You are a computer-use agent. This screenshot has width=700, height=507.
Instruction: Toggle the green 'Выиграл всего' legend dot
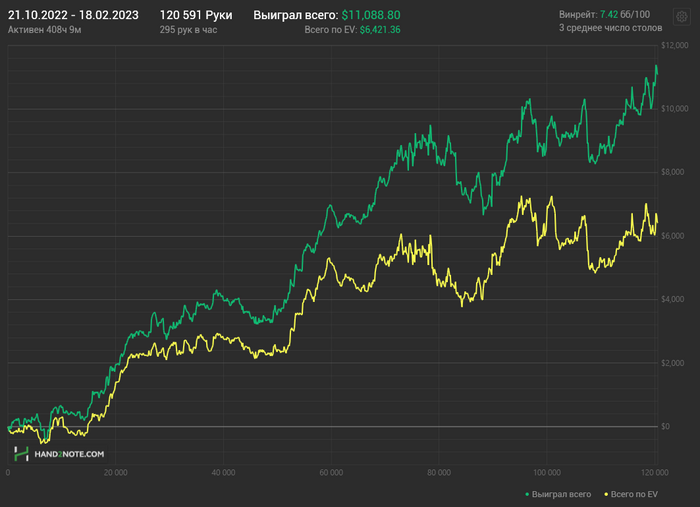(x=527, y=495)
